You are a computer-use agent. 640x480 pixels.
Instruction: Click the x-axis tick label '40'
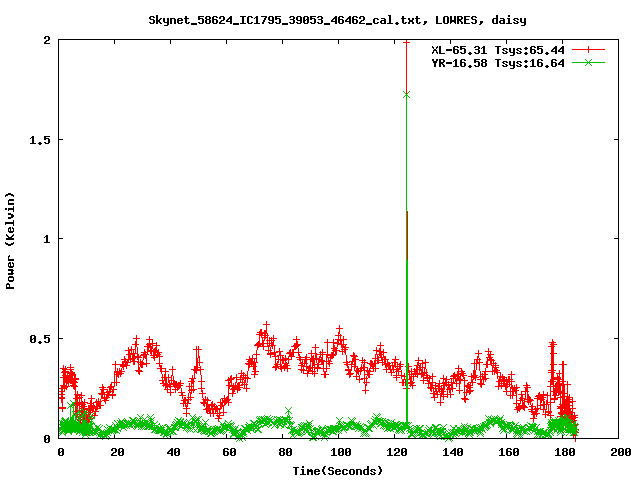173,452
